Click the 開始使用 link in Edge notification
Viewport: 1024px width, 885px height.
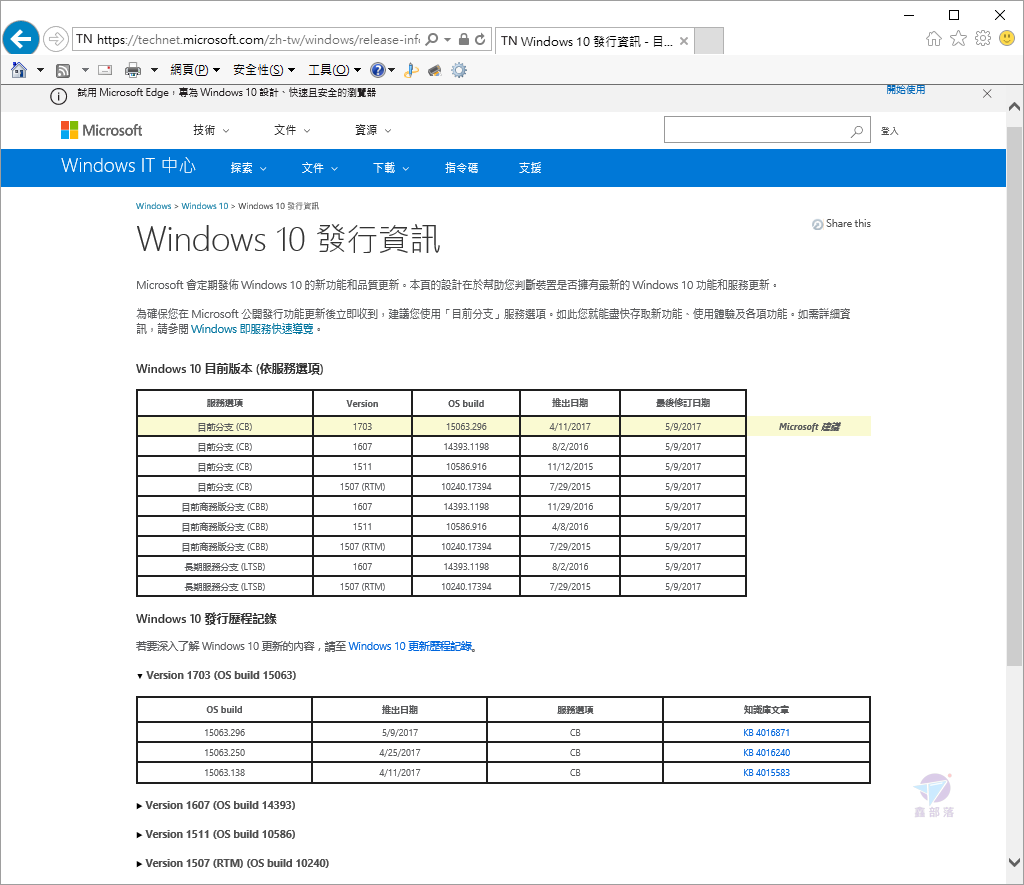pyautogui.click(x=906, y=89)
